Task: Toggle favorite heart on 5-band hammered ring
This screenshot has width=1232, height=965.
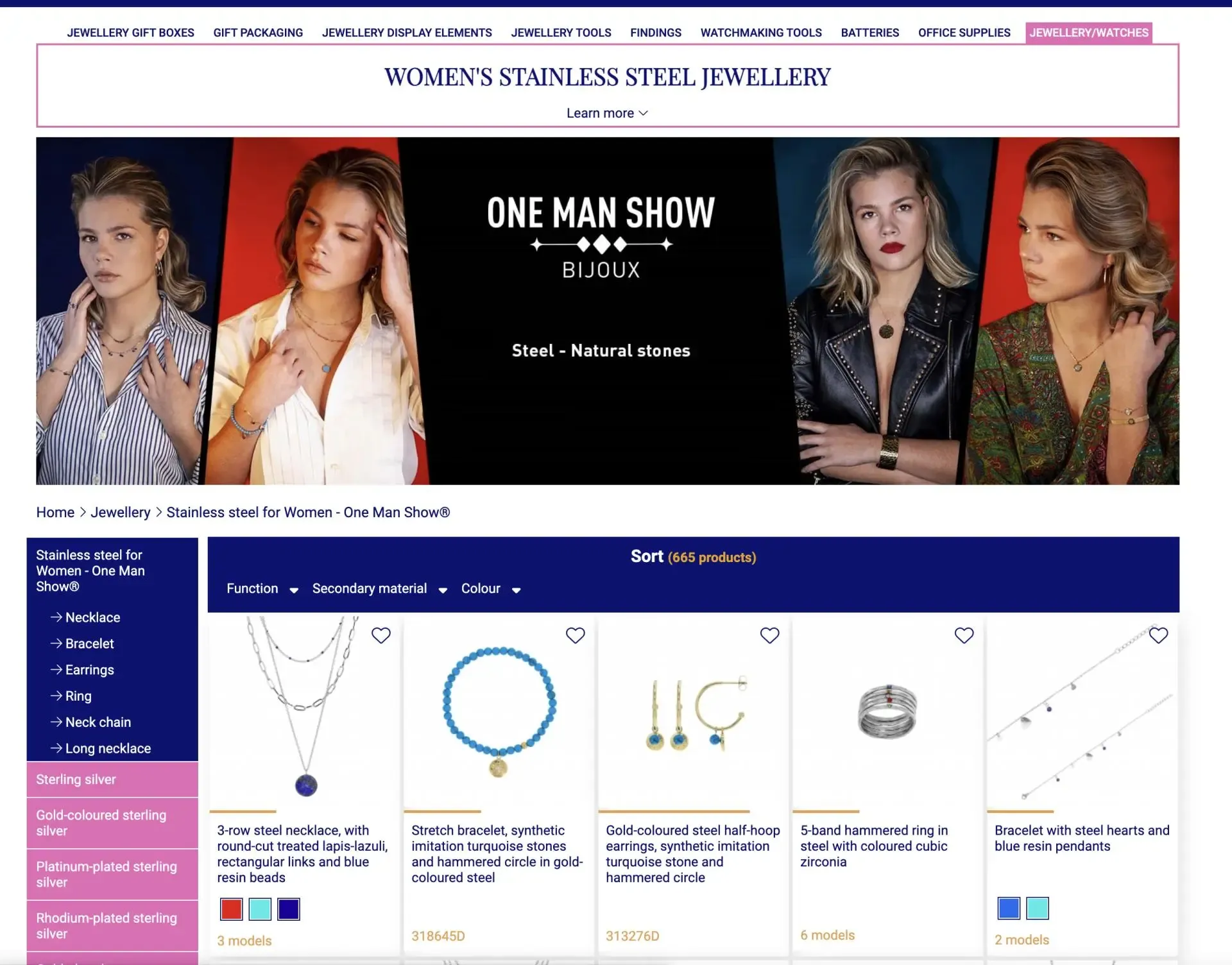Action: [x=964, y=635]
